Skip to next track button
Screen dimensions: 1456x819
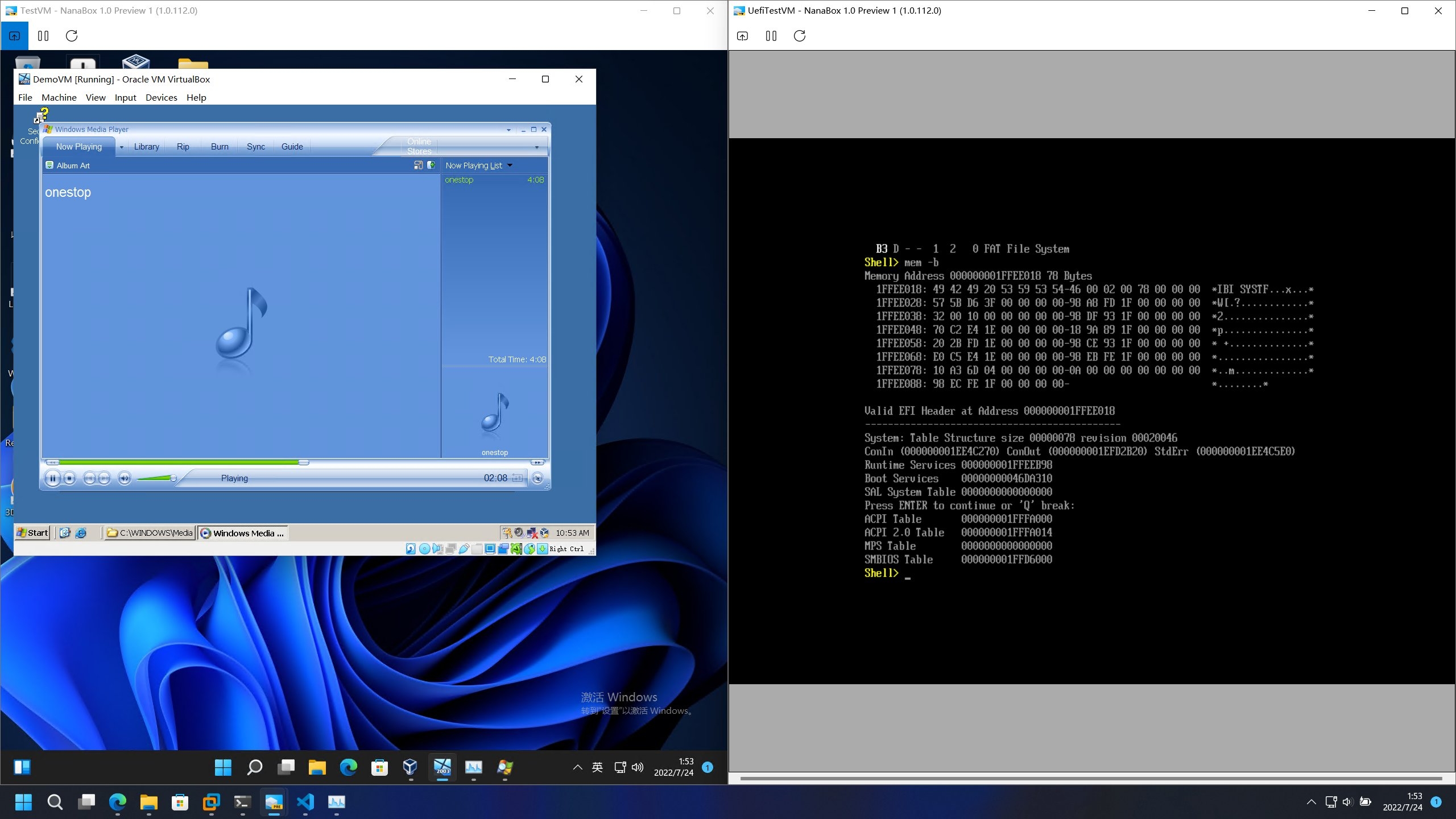coord(104,478)
